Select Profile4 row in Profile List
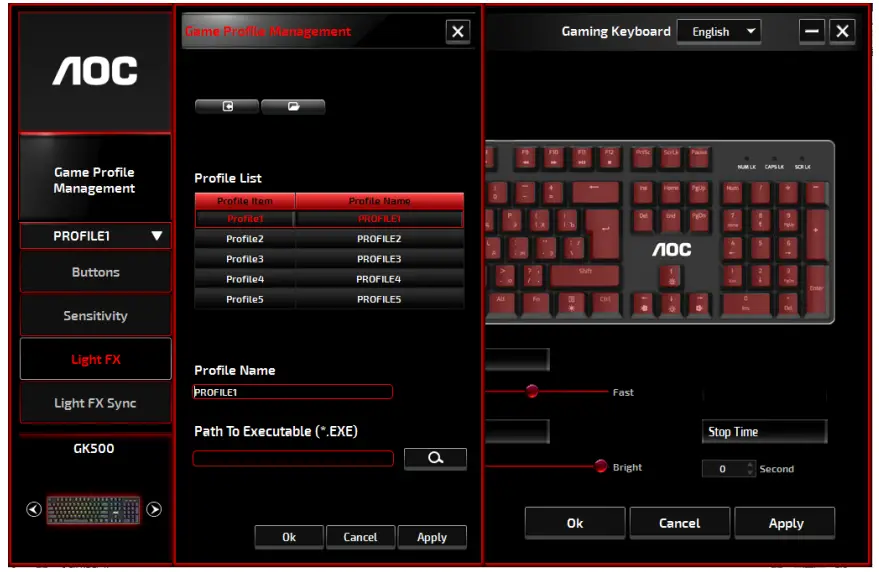 point(329,279)
